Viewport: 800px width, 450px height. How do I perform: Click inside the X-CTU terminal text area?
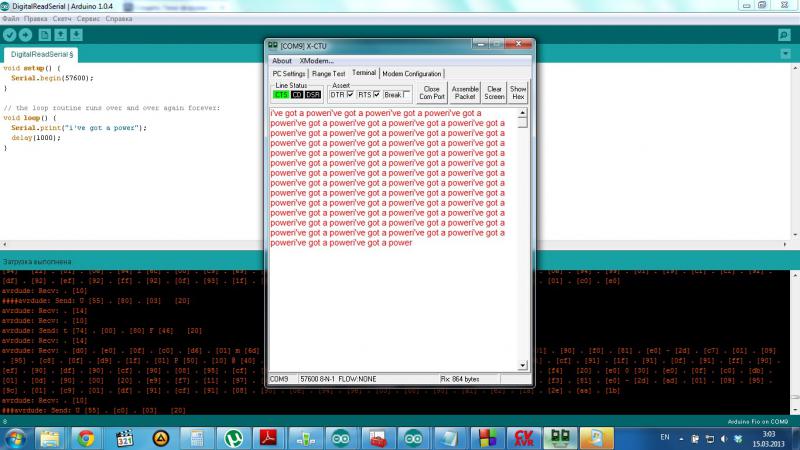(393, 239)
